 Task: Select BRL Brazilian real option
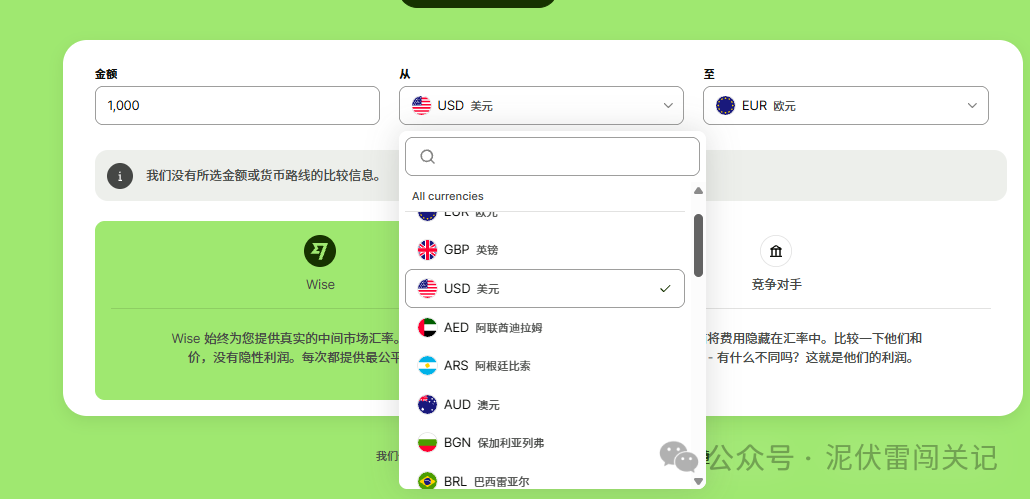tap(545, 481)
